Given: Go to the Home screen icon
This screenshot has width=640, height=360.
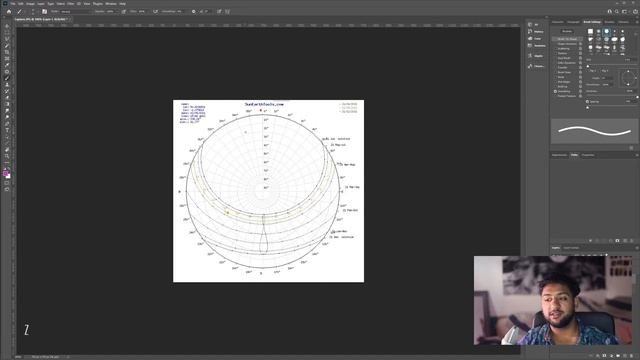Looking at the screenshot, I should pyautogui.click(x=9, y=11).
